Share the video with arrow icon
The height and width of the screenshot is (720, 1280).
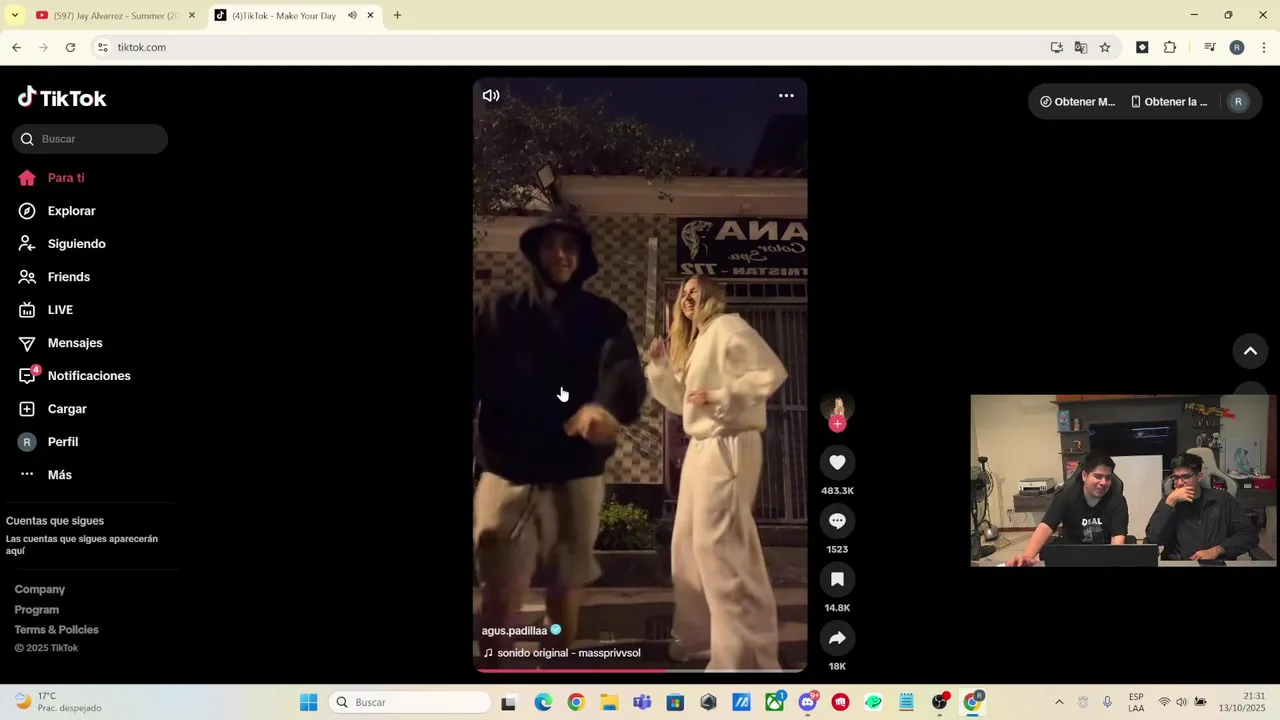point(838,638)
